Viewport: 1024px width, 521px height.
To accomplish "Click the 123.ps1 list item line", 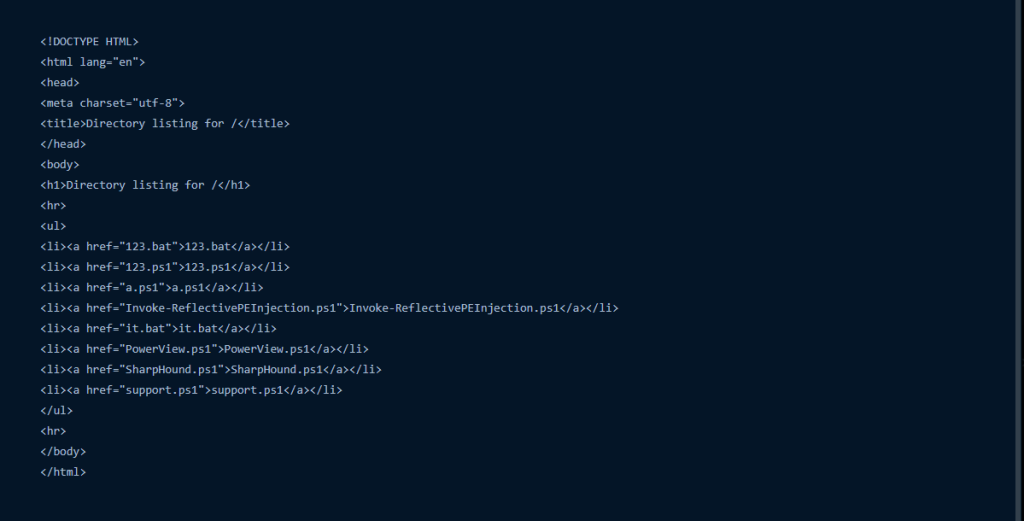I will click(165, 267).
